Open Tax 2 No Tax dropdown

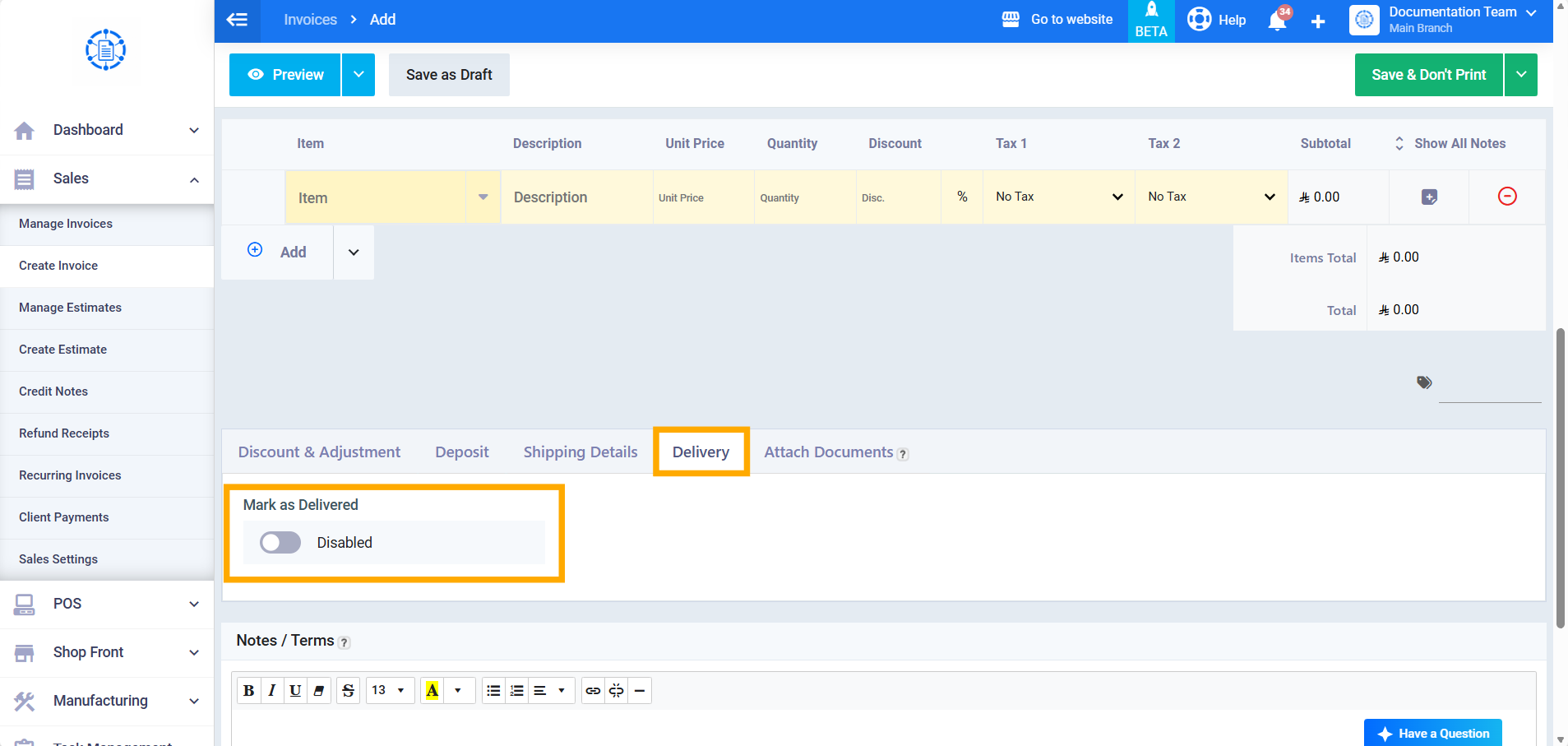point(1211,197)
